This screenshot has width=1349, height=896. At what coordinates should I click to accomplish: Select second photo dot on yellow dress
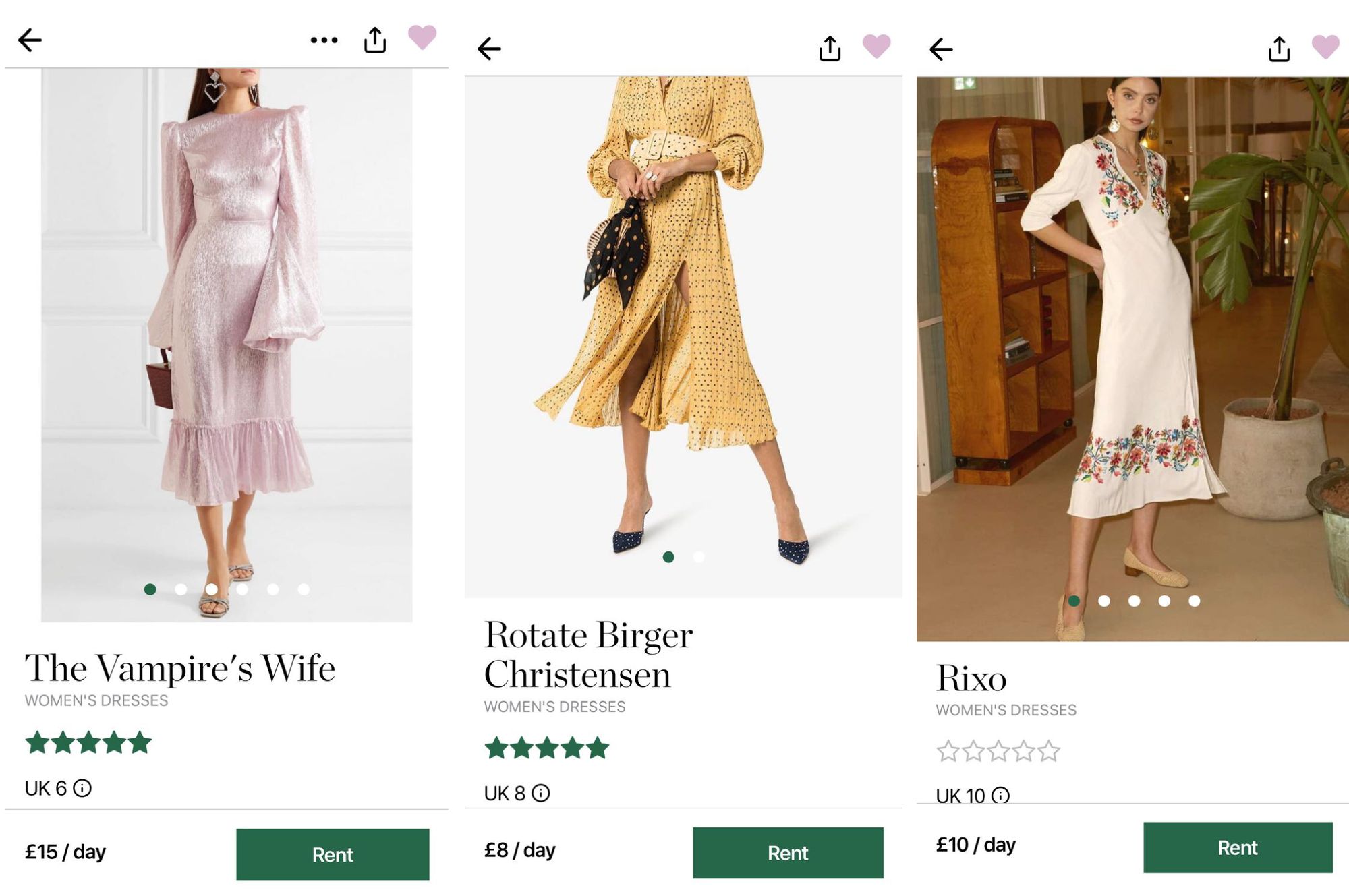click(699, 557)
